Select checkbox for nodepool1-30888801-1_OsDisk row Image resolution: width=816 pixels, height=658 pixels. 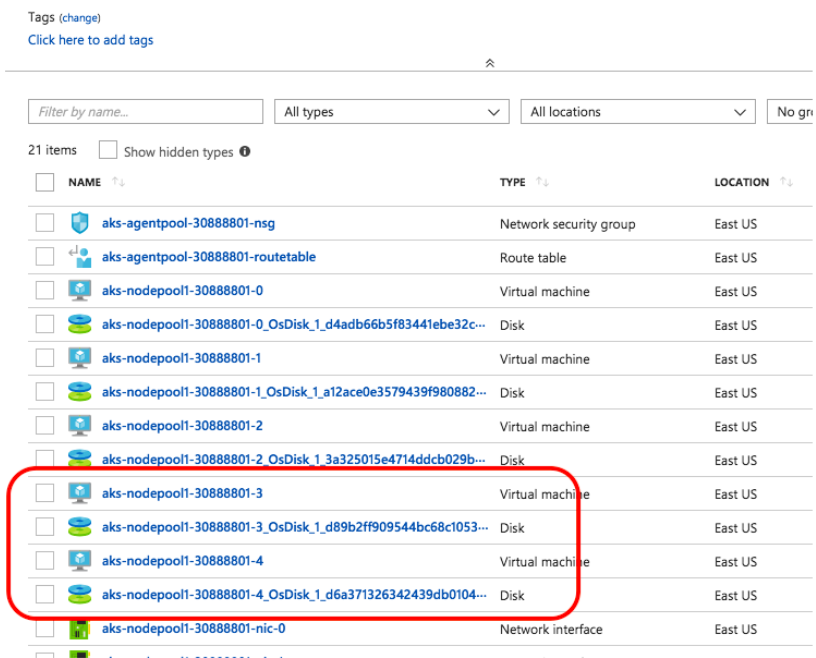point(45,391)
